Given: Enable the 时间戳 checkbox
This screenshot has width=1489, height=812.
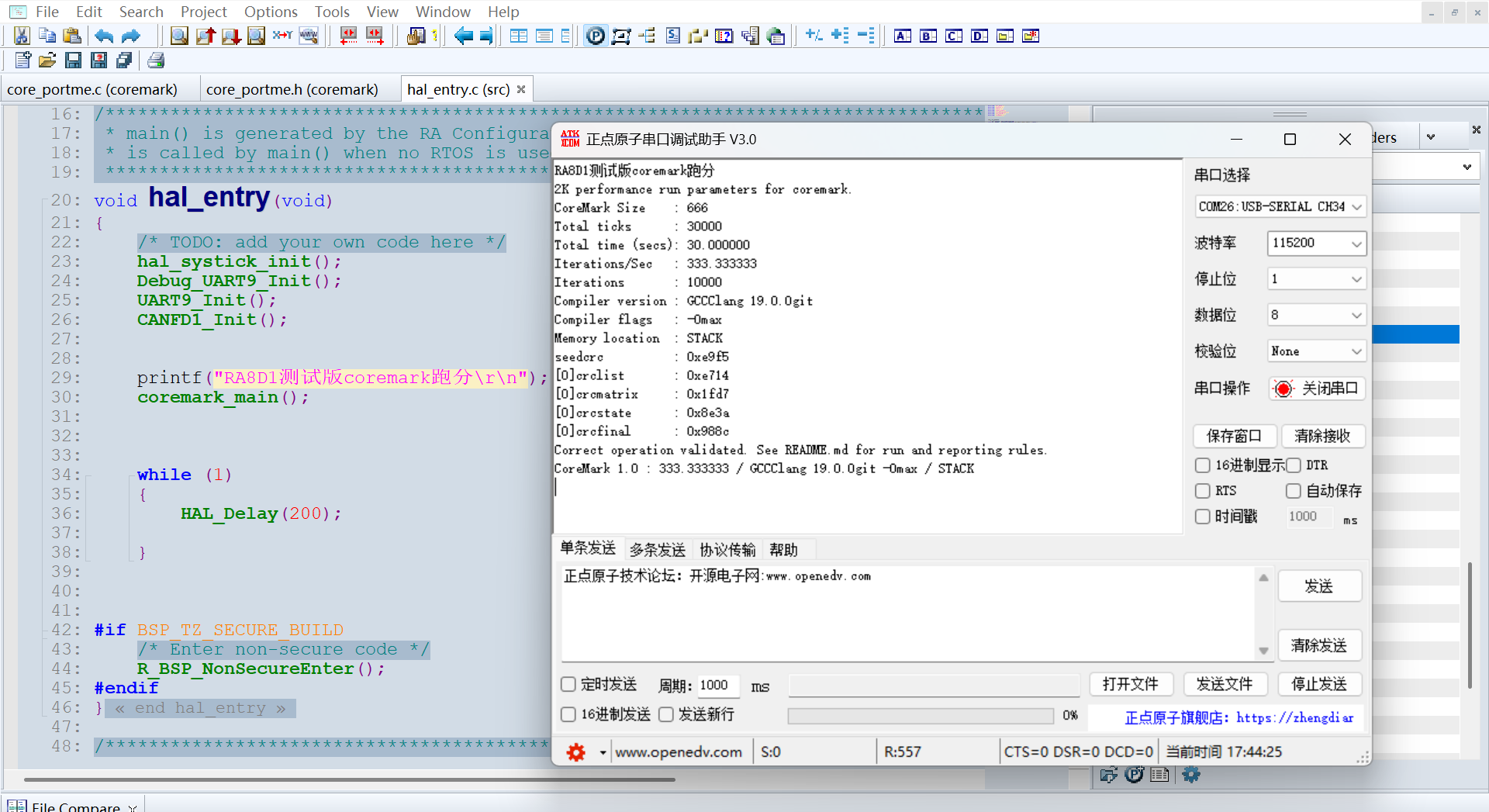Looking at the screenshot, I should click(1203, 517).
